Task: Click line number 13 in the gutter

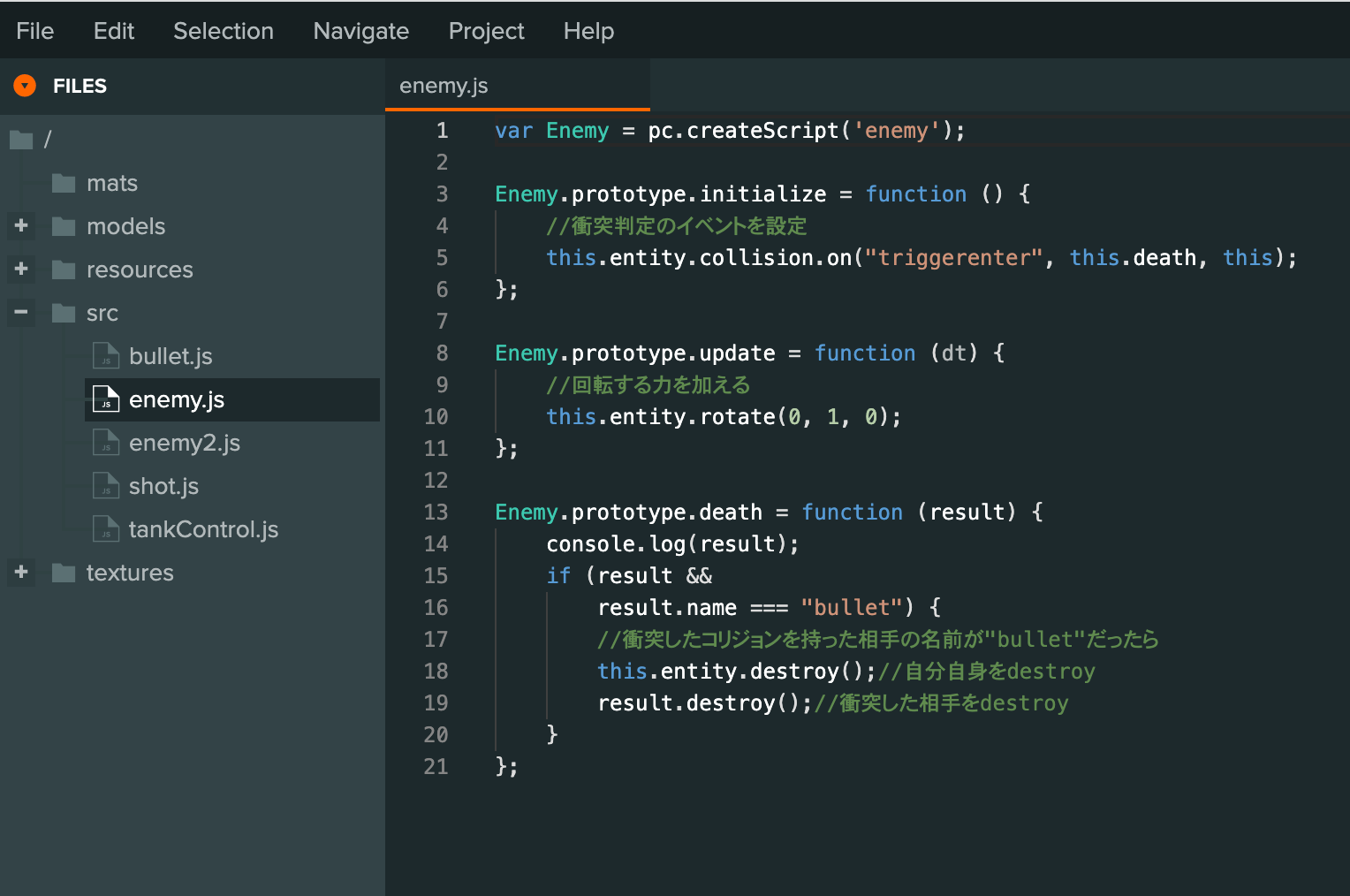Action: click(x=436, y=513)
